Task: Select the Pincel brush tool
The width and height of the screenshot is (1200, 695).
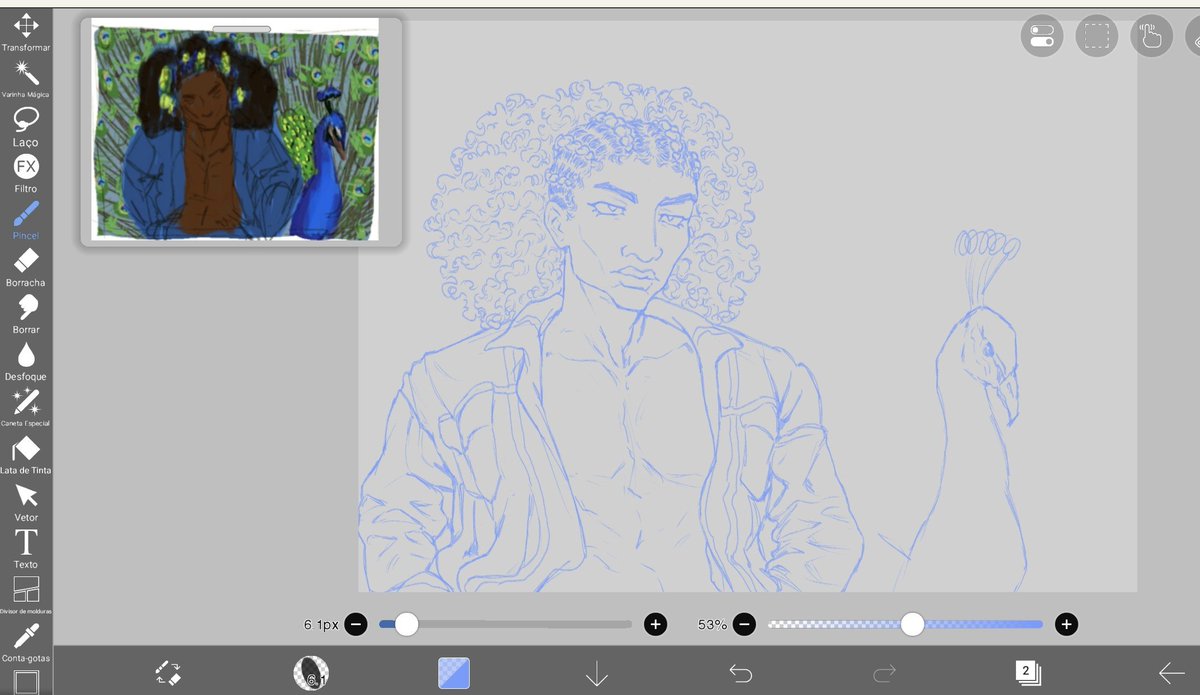Action: [26, 221]
